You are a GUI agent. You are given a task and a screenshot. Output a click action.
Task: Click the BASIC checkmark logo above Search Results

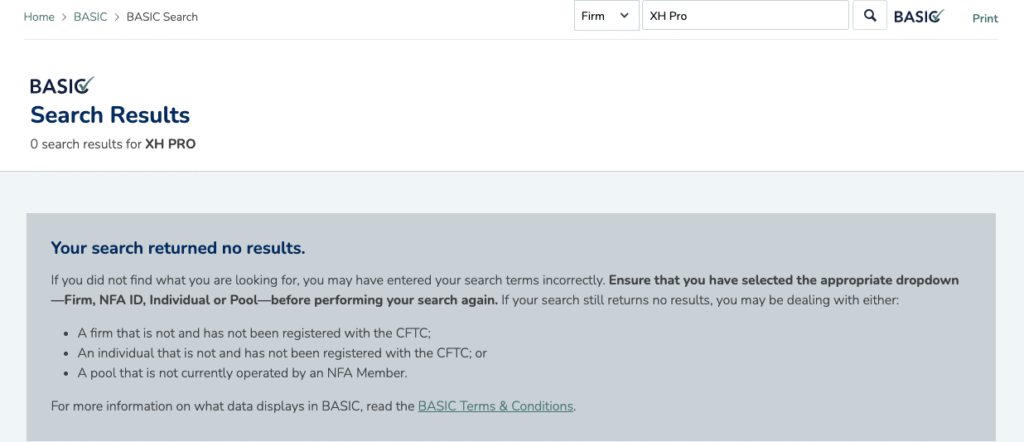tap(62, 86)
